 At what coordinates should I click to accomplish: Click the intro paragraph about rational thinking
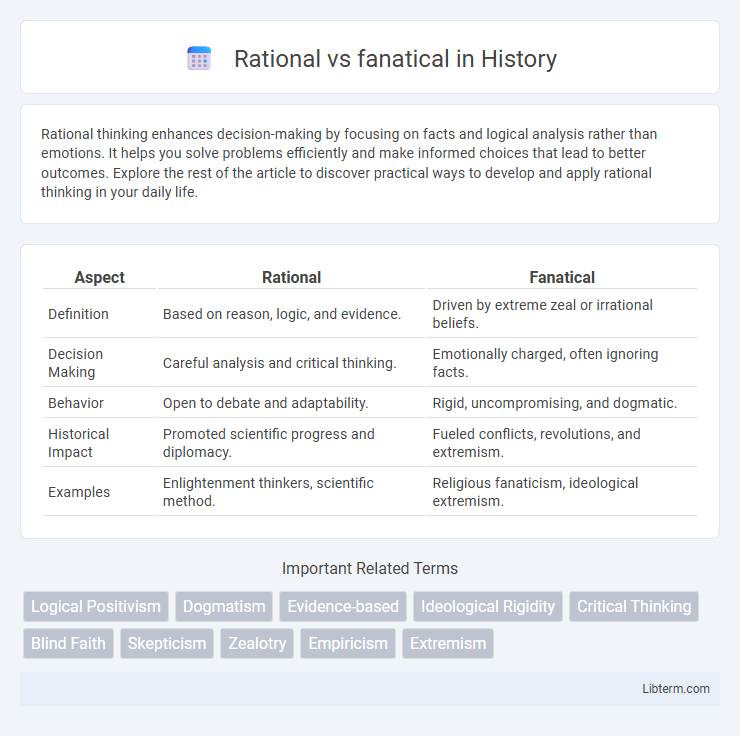pyautogui.click(x=349, y=163)
